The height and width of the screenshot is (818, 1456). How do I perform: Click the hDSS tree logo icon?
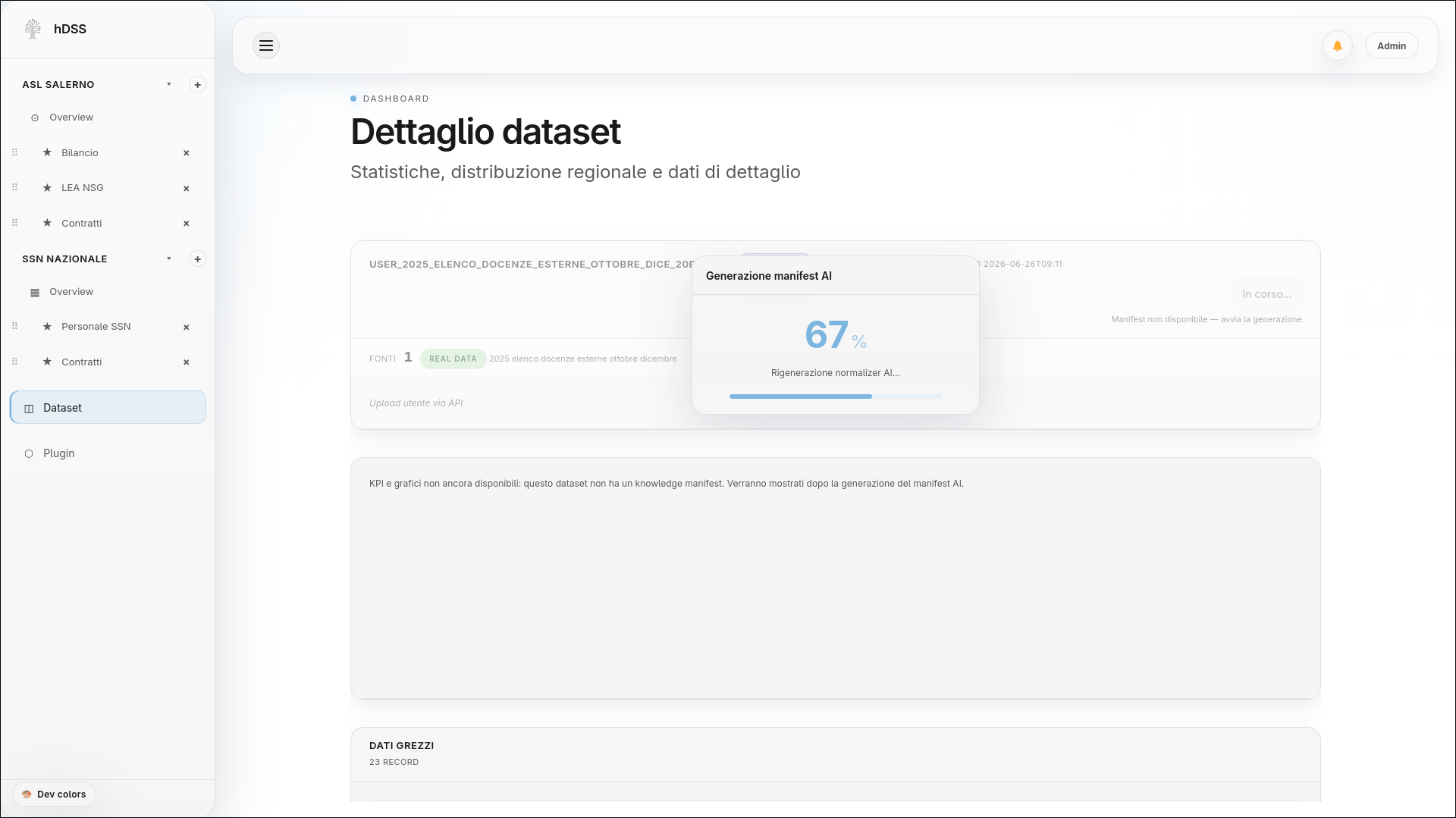33,29
